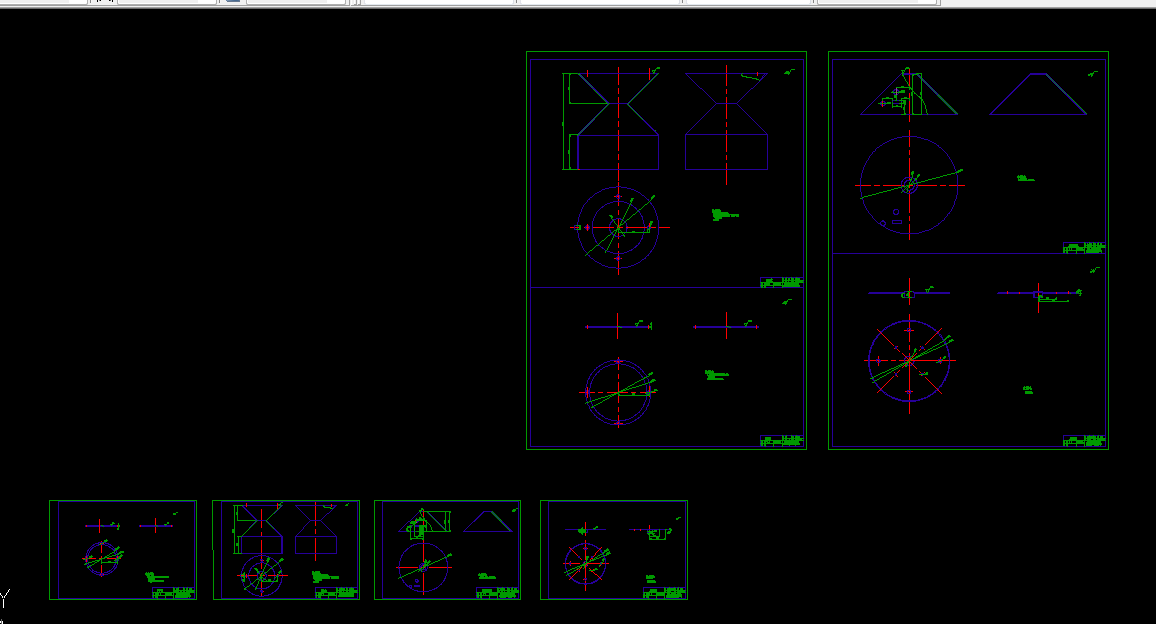The width and height of the screenshot is (1156, 624).
Task: Click title block at right sheet's bottom corner
Action: point(1084,441)
